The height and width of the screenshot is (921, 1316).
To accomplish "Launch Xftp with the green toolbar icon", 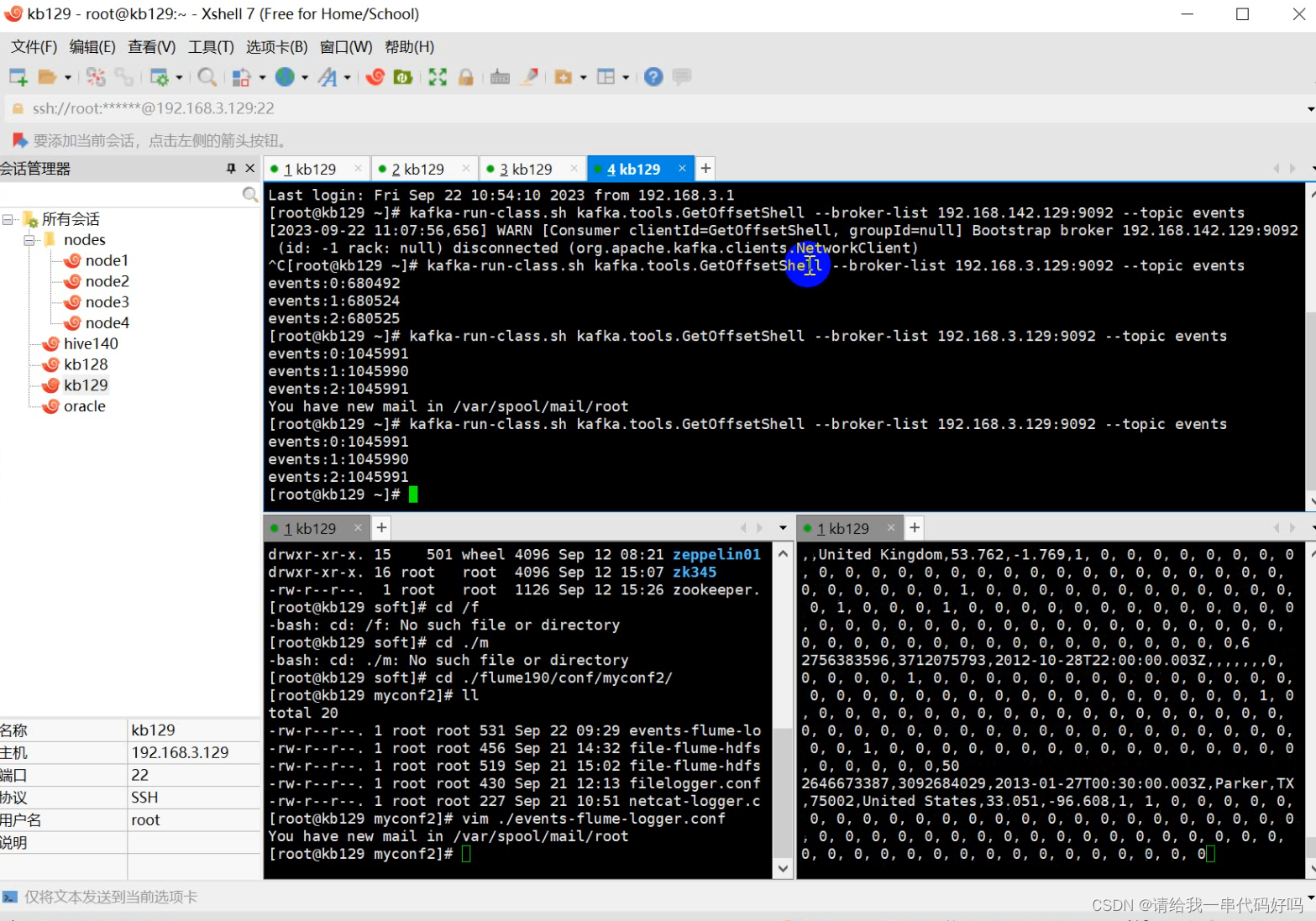I will point(403,77).
